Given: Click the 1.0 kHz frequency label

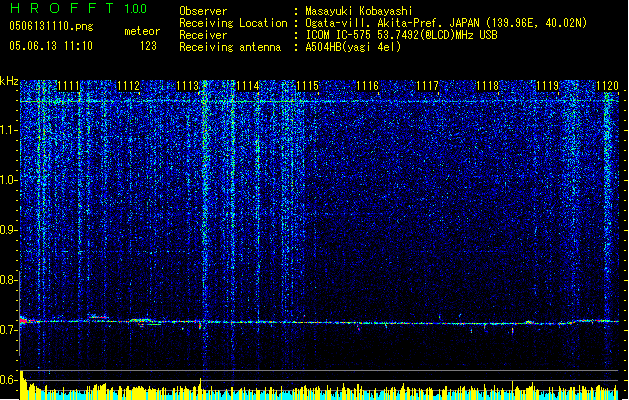Looking at the screenshot, I should [x=9, y=180].
